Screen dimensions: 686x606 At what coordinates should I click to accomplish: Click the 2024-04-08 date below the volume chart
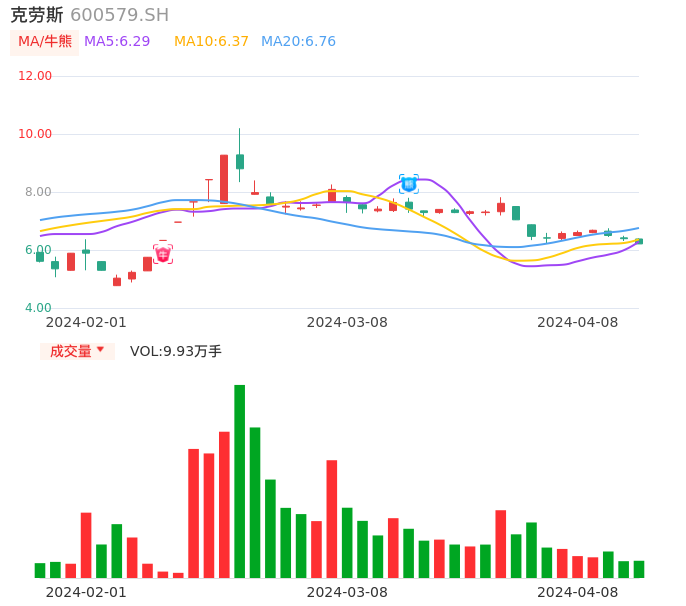pos(577,592)
